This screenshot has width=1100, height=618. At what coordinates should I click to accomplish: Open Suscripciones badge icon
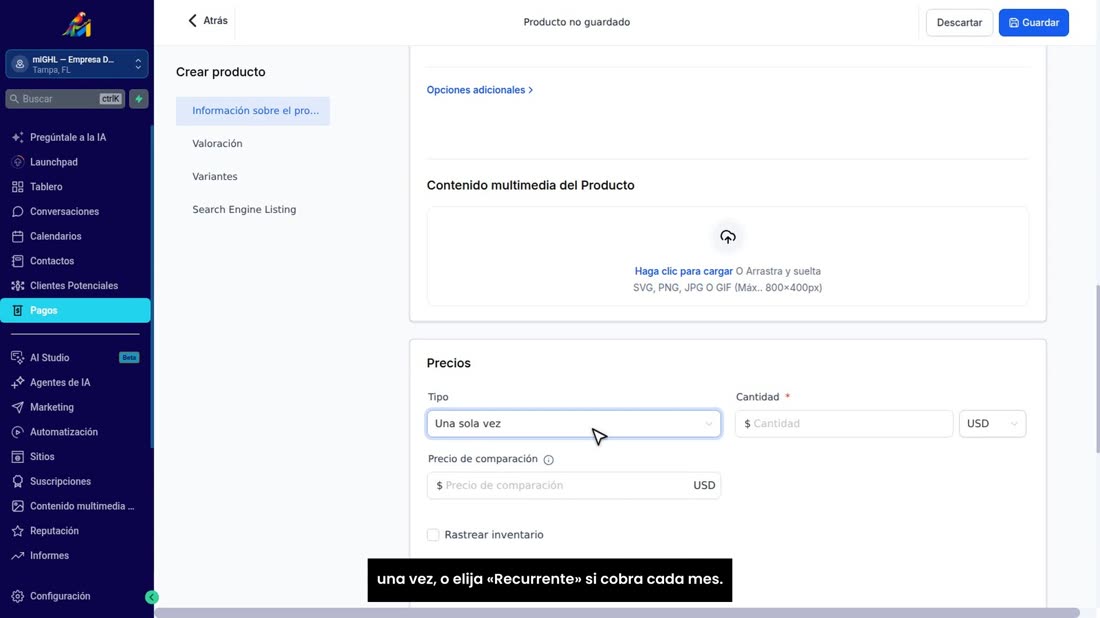(18, 481)
